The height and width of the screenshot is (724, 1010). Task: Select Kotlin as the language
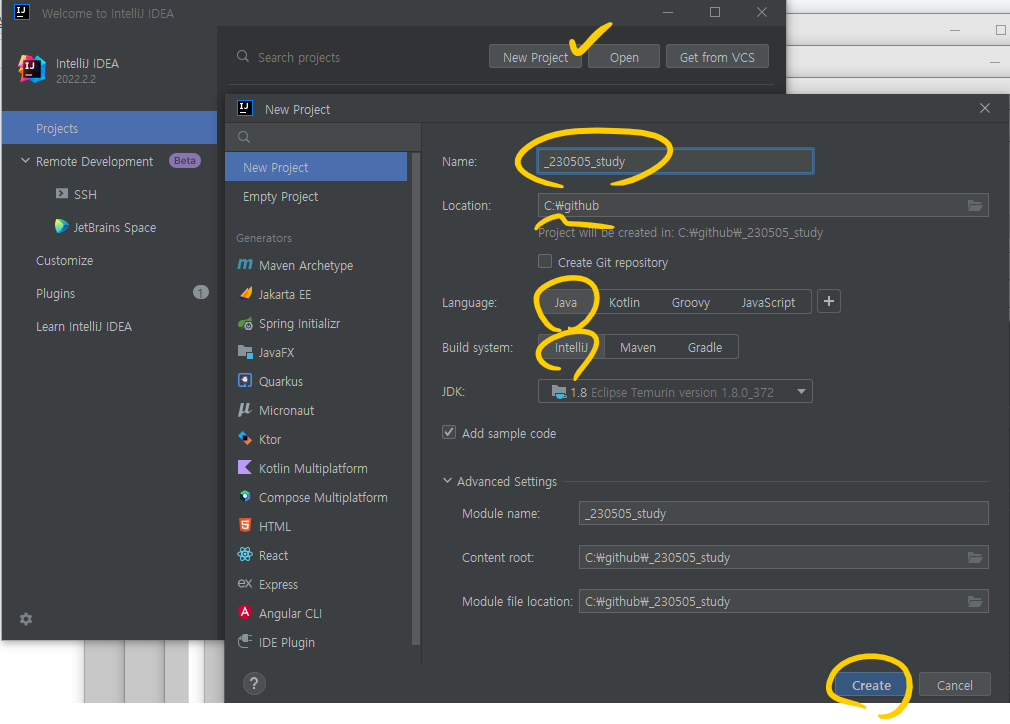[624, 302]
